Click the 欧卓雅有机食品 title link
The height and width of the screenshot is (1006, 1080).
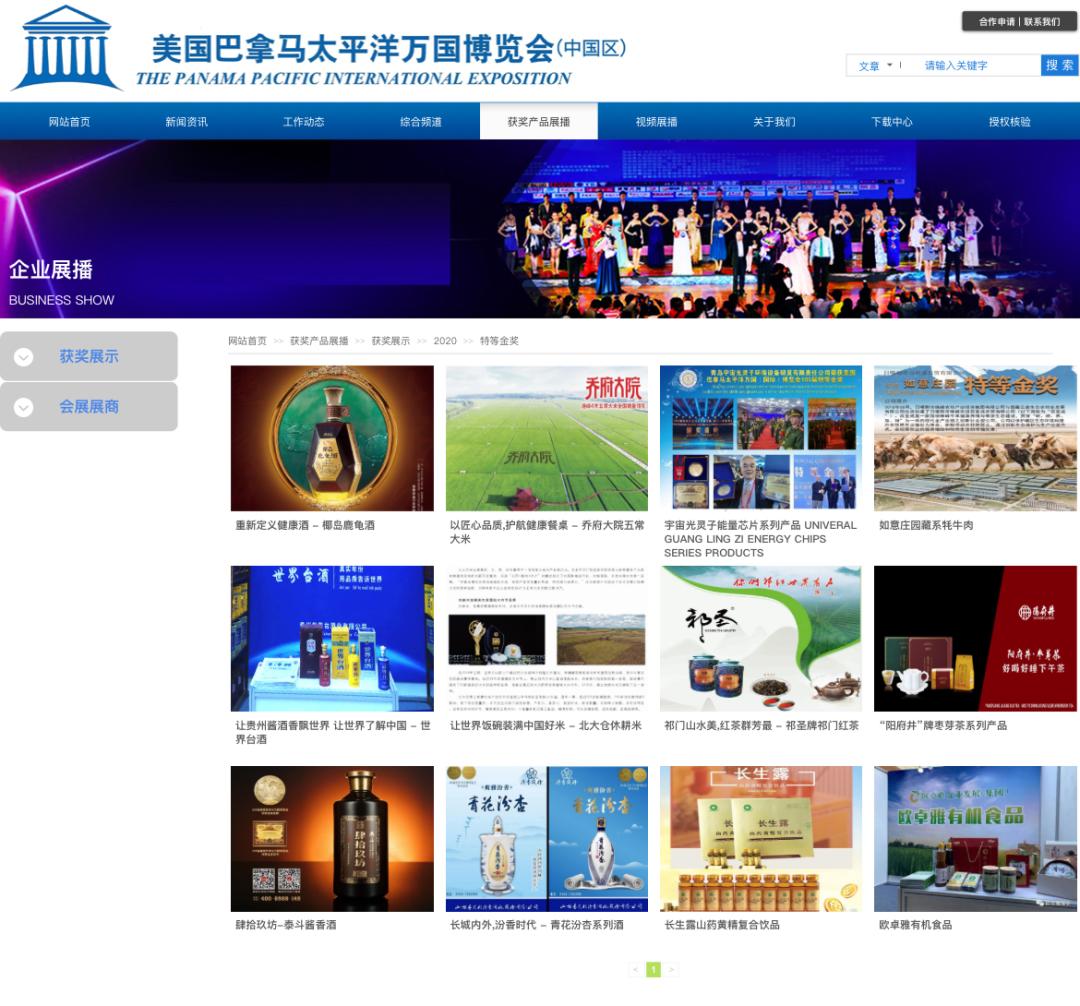915,925
